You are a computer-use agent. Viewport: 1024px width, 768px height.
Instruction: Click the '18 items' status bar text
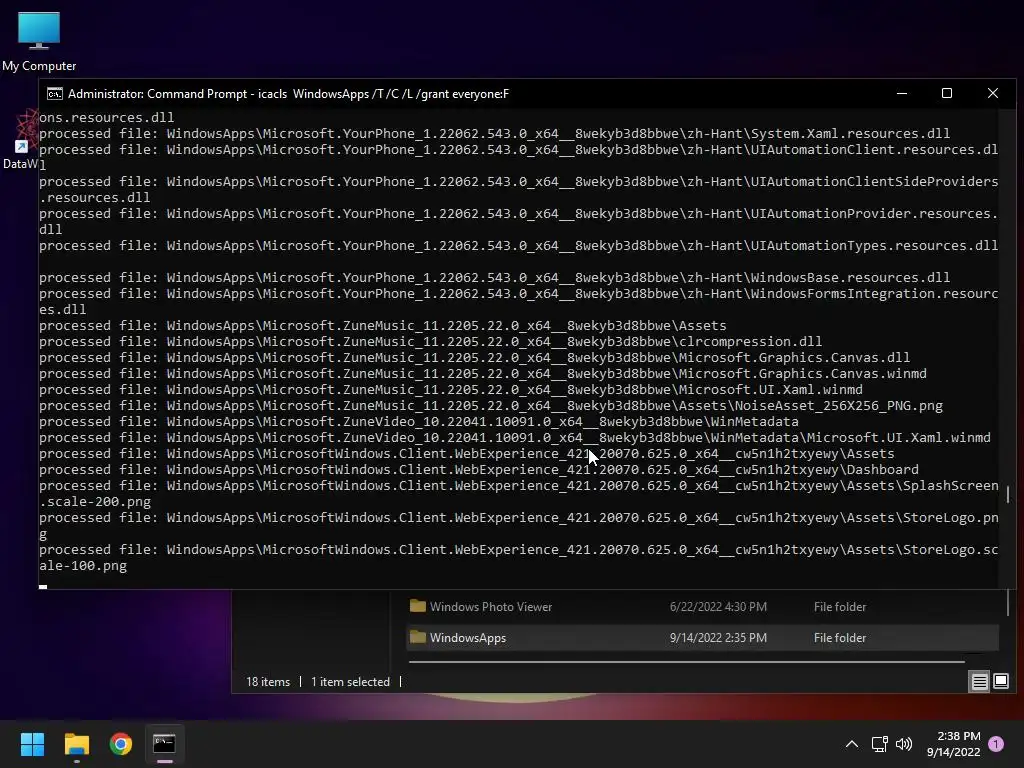point(268,682)
